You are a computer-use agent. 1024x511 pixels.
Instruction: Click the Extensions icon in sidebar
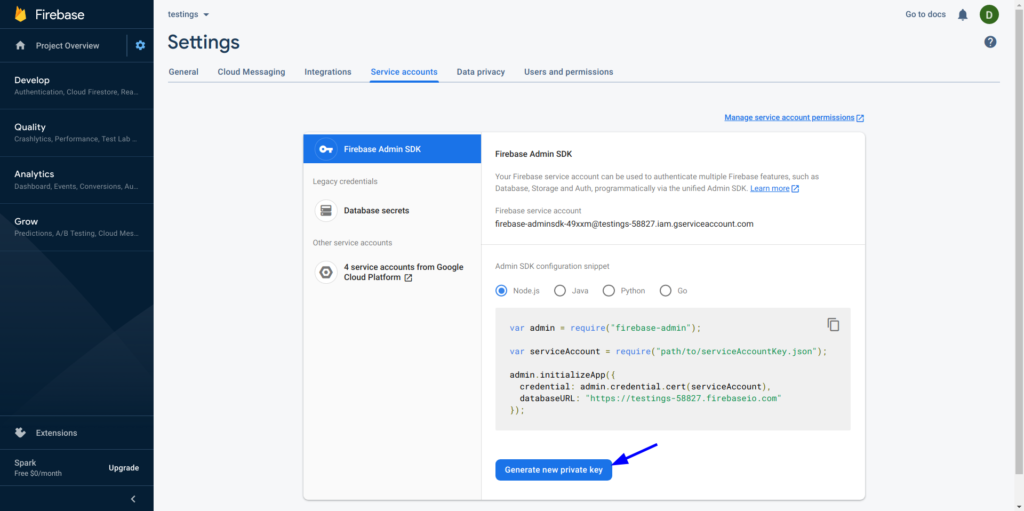(20, 433)
